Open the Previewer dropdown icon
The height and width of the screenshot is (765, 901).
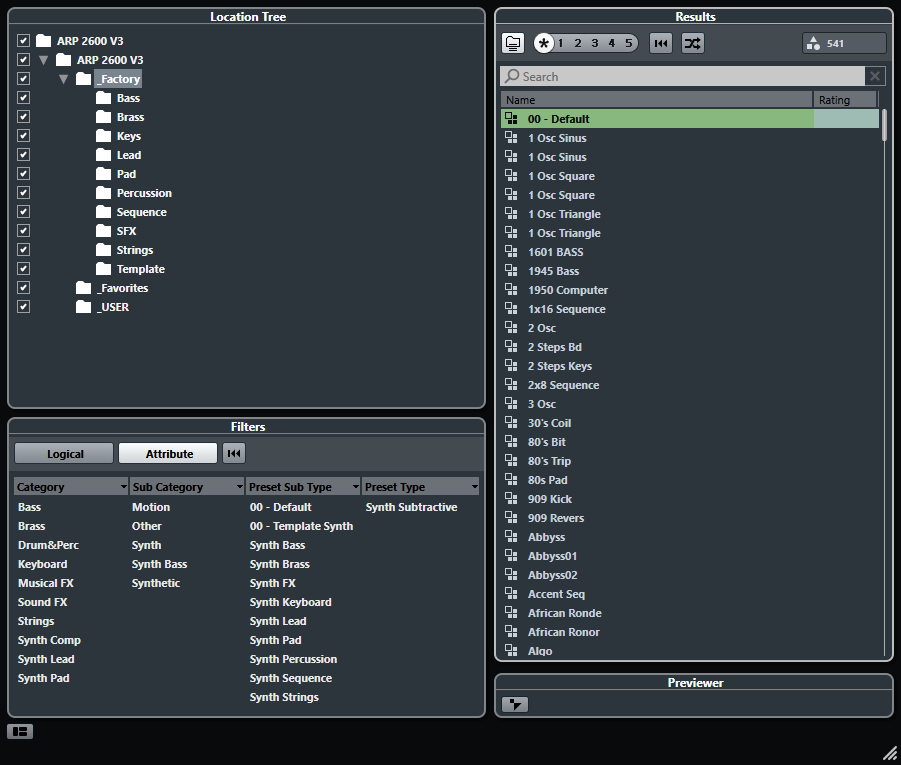pos(515,704)
